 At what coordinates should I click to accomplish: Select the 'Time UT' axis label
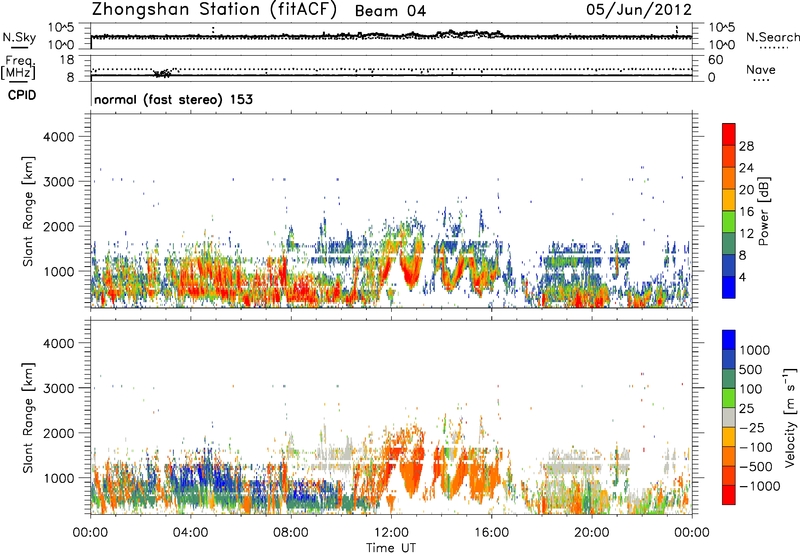click(x=391, y=547)
